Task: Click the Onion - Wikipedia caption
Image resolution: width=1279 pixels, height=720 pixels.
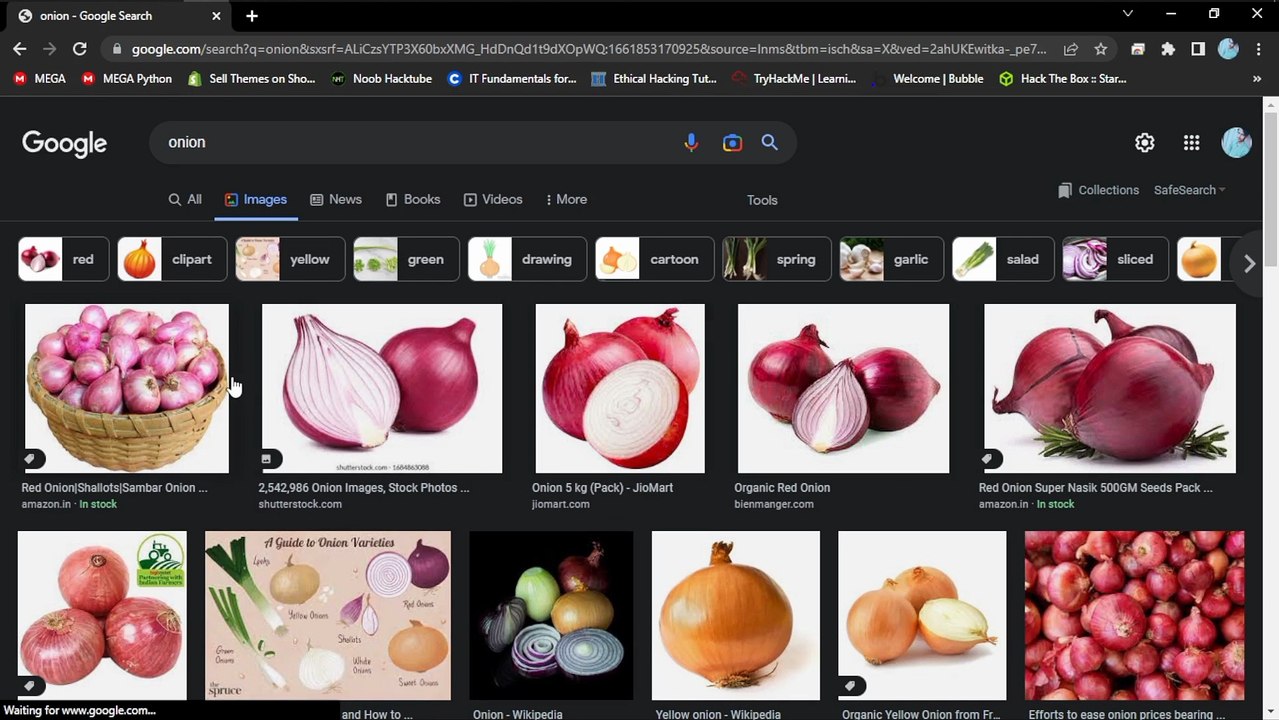Action: [518, 714]
